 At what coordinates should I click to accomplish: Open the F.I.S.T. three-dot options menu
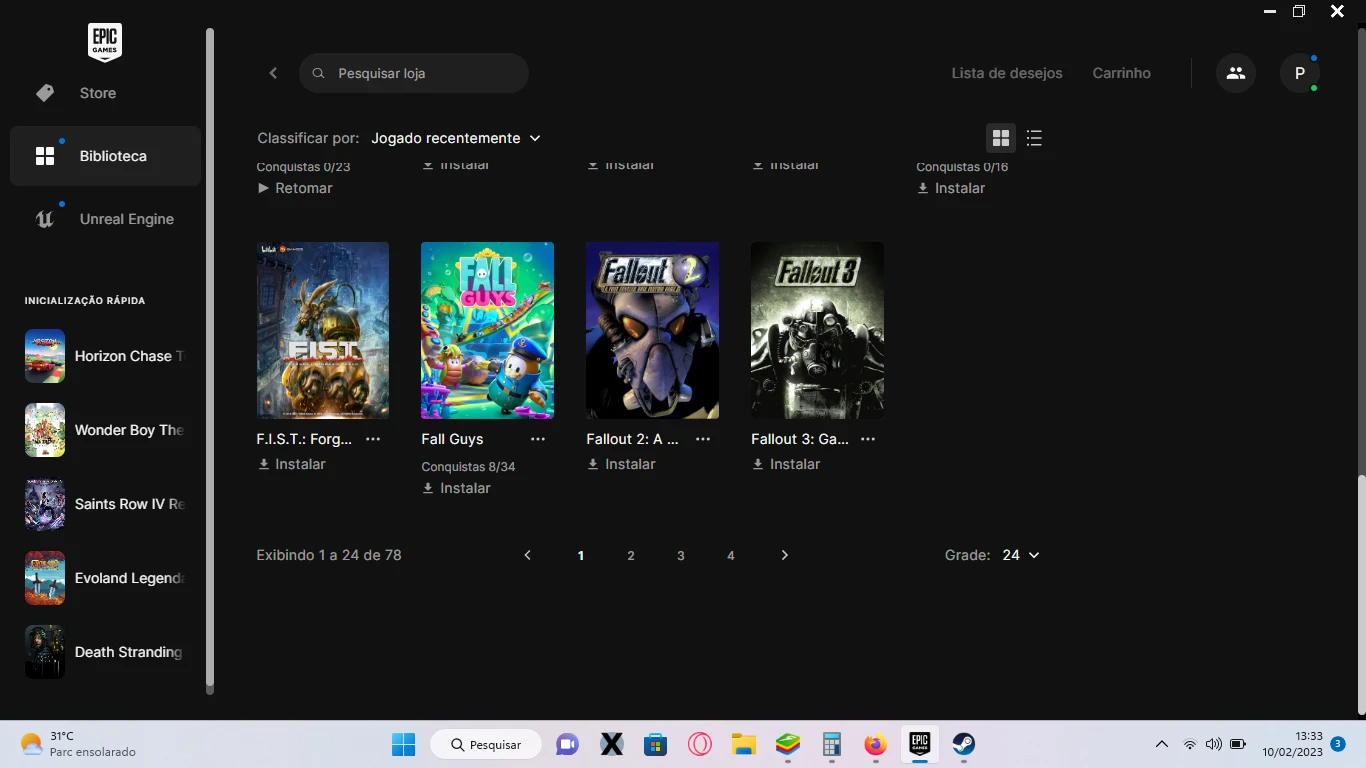tap(373, 439)
